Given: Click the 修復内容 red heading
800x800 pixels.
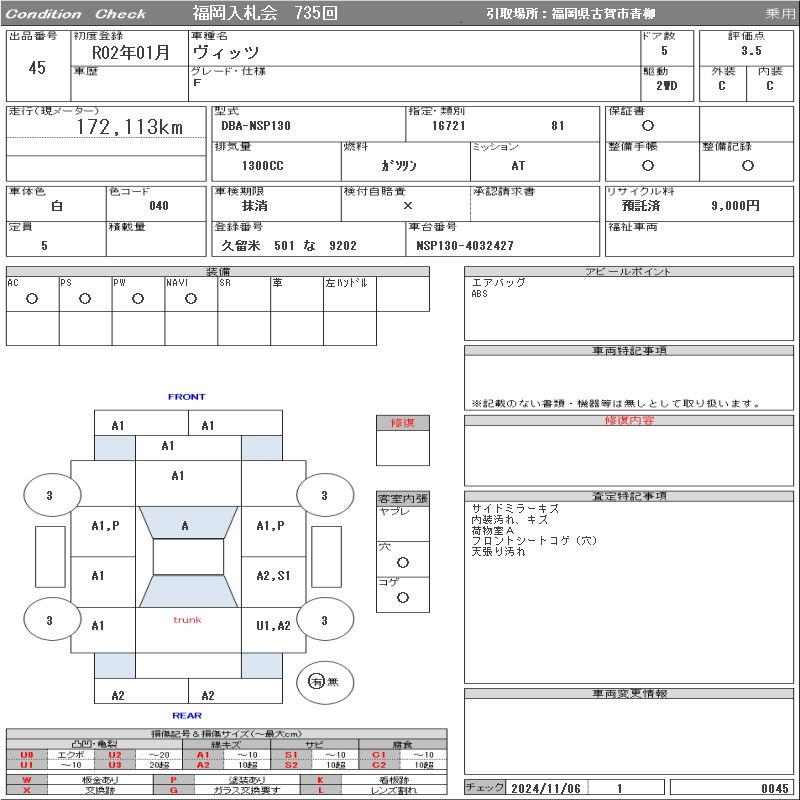Looking at the screenshot, I should pyautogui.click(x=630, y=421).
